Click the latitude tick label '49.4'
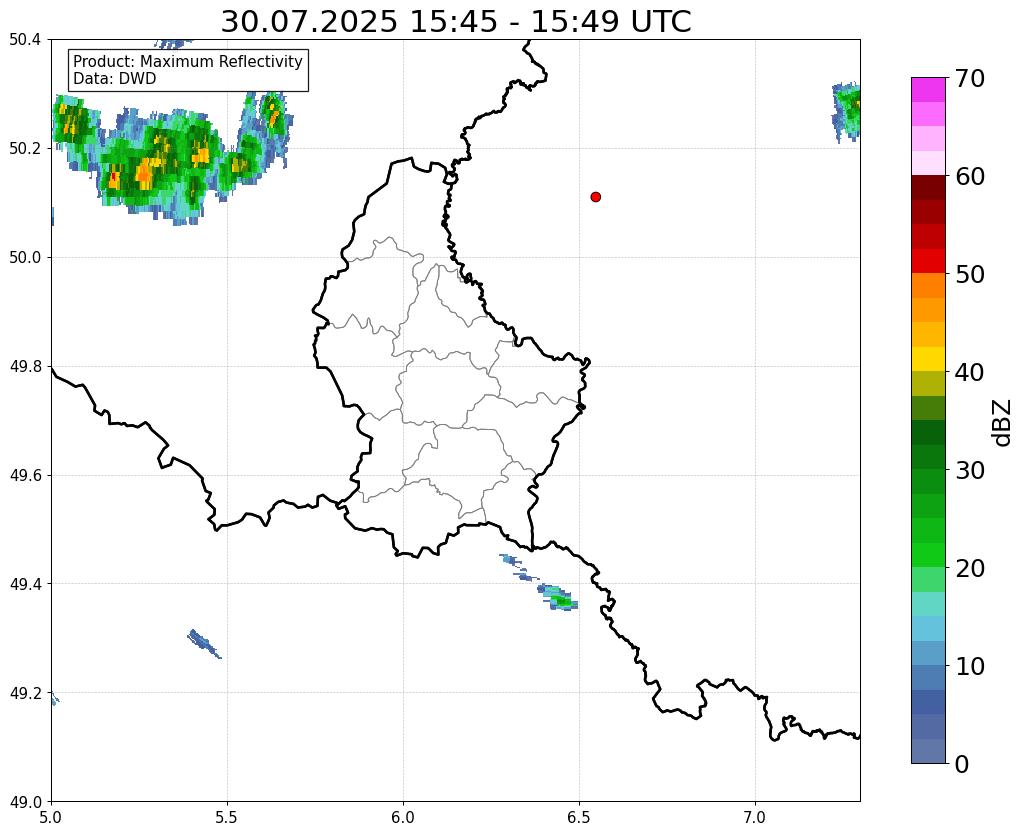Screen dimensions: 1023x834 (25, 584)
